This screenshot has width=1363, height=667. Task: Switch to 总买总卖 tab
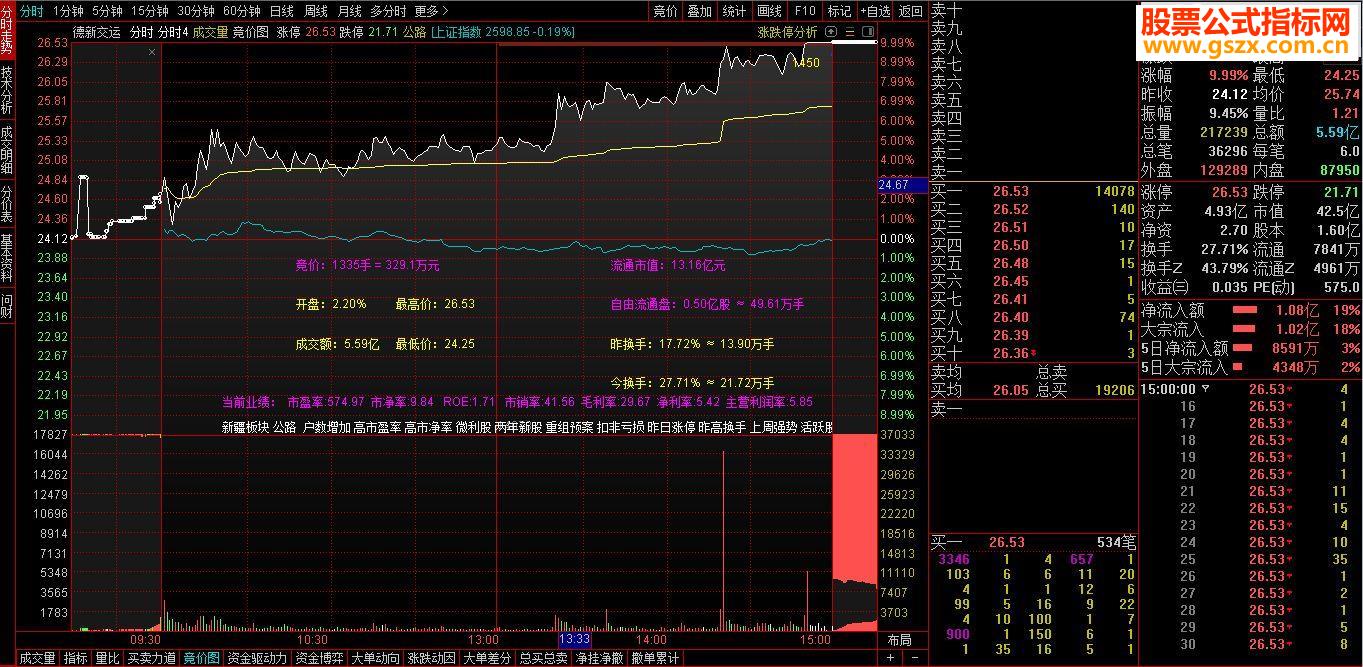pyautogui.click(x=544, y=658)
